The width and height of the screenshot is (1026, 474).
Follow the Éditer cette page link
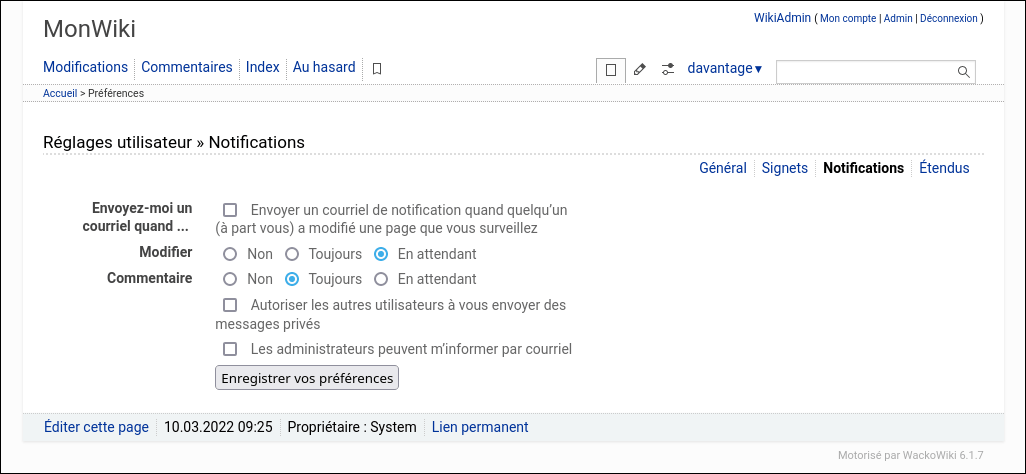point(96,427)
